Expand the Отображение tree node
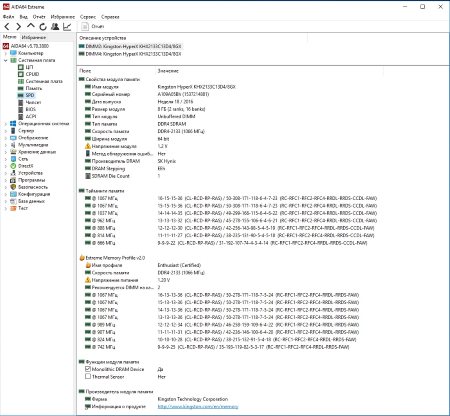 [x=6, y=138]
